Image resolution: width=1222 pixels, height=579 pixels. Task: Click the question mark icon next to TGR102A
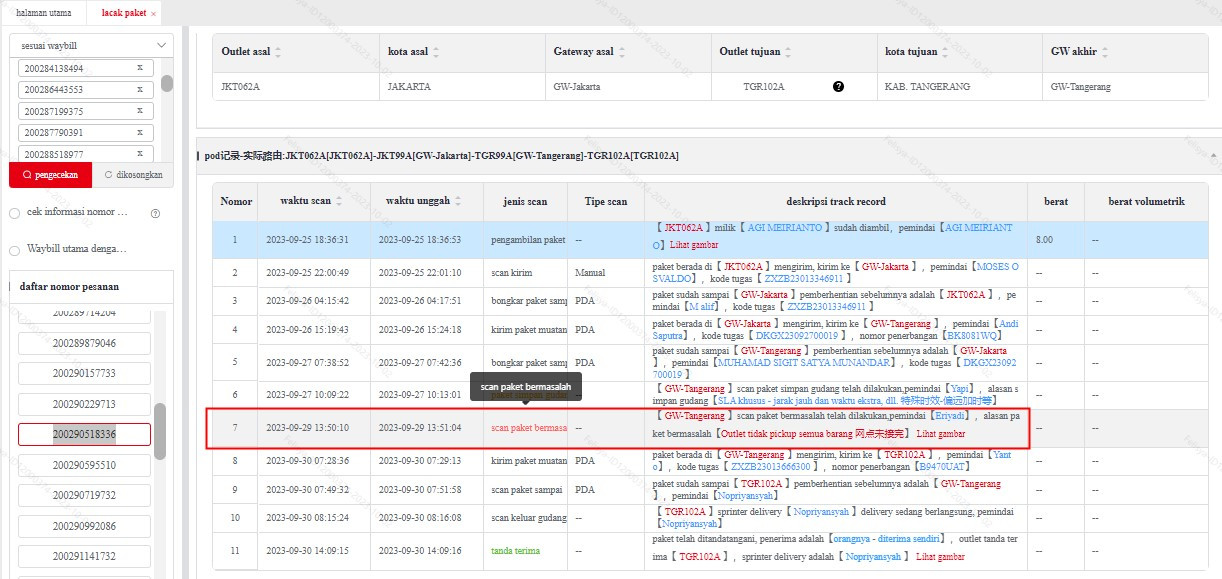838,87
